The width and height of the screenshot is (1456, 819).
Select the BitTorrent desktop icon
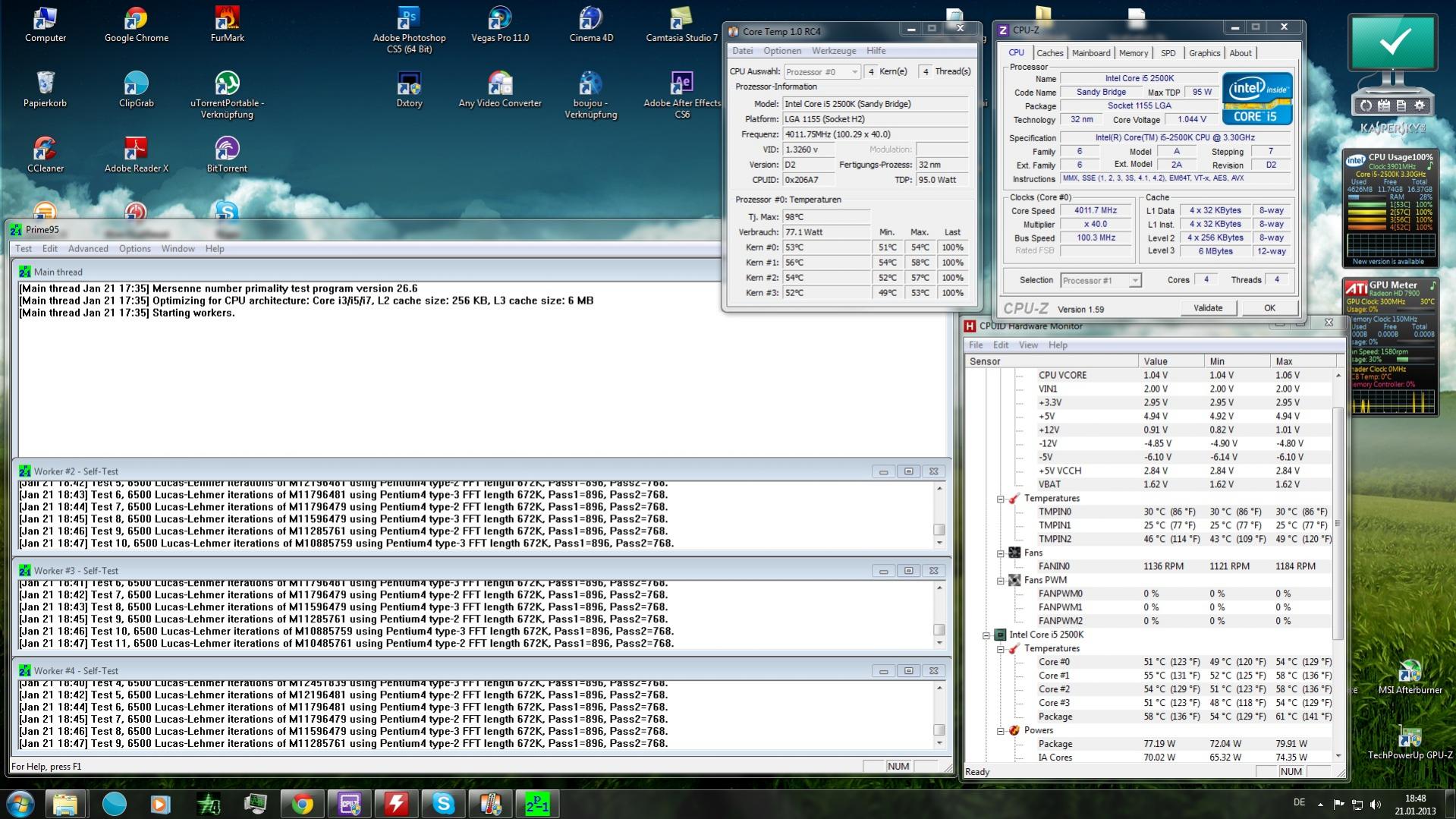click(x=227, y=155)
